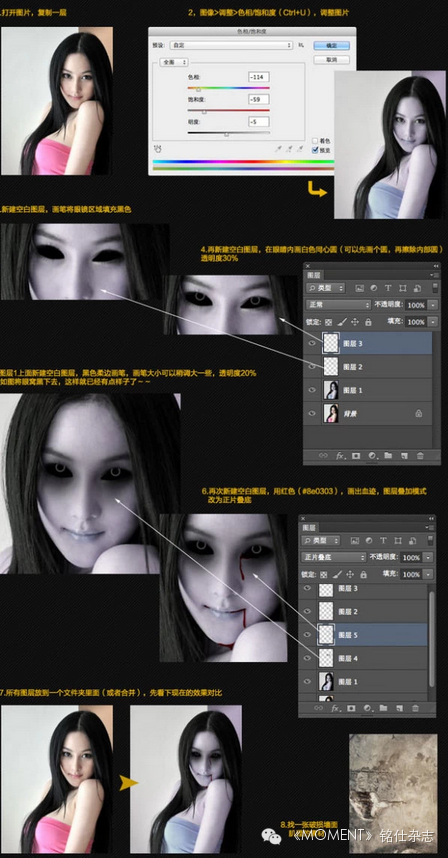
Task: Select 图层 tab in the 正常 layers panel
Action: [x=313, y=275]
